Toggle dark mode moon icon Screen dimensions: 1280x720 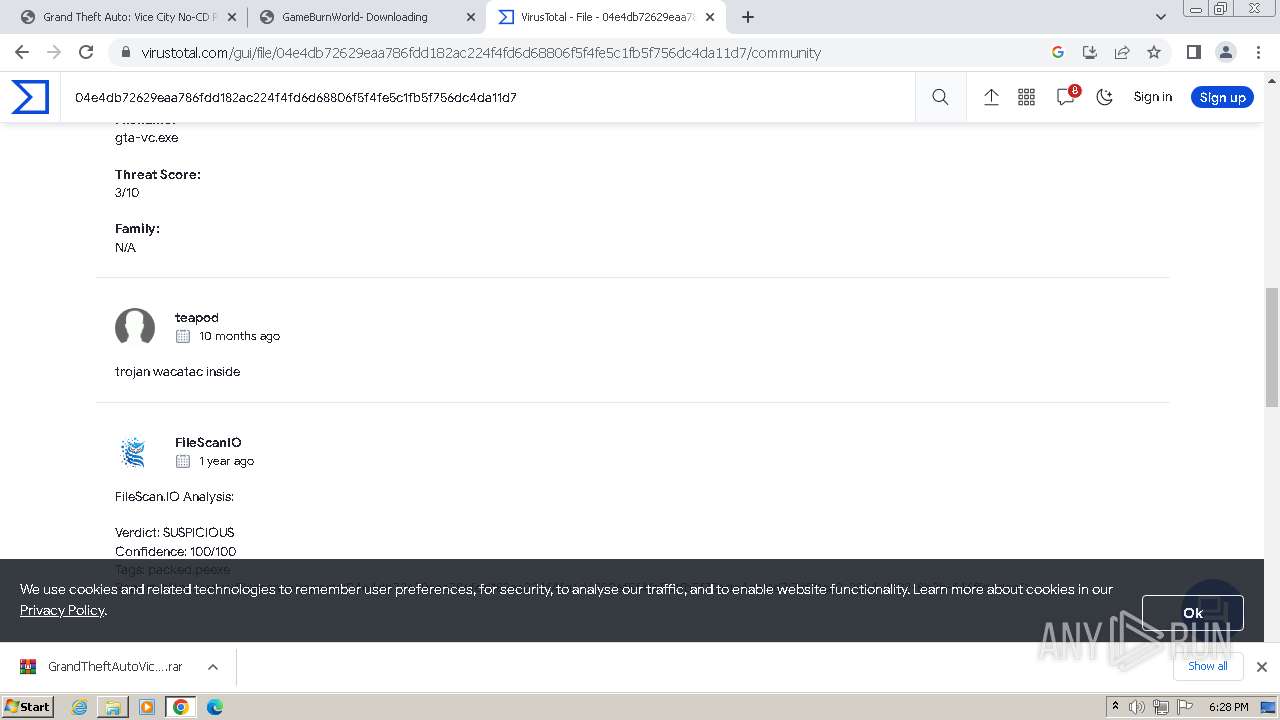1104,97
